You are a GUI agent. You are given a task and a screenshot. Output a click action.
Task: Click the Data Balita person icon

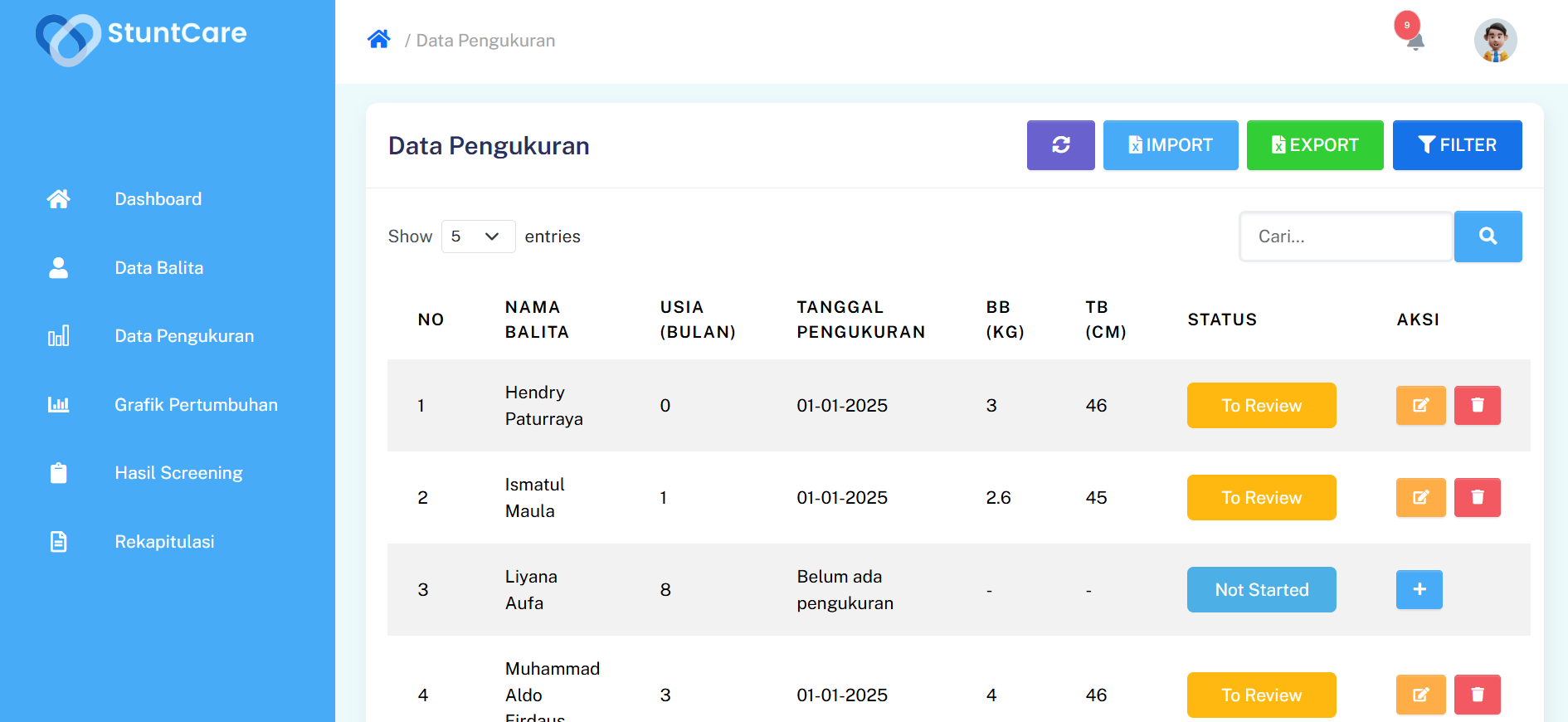click(58, 267)
